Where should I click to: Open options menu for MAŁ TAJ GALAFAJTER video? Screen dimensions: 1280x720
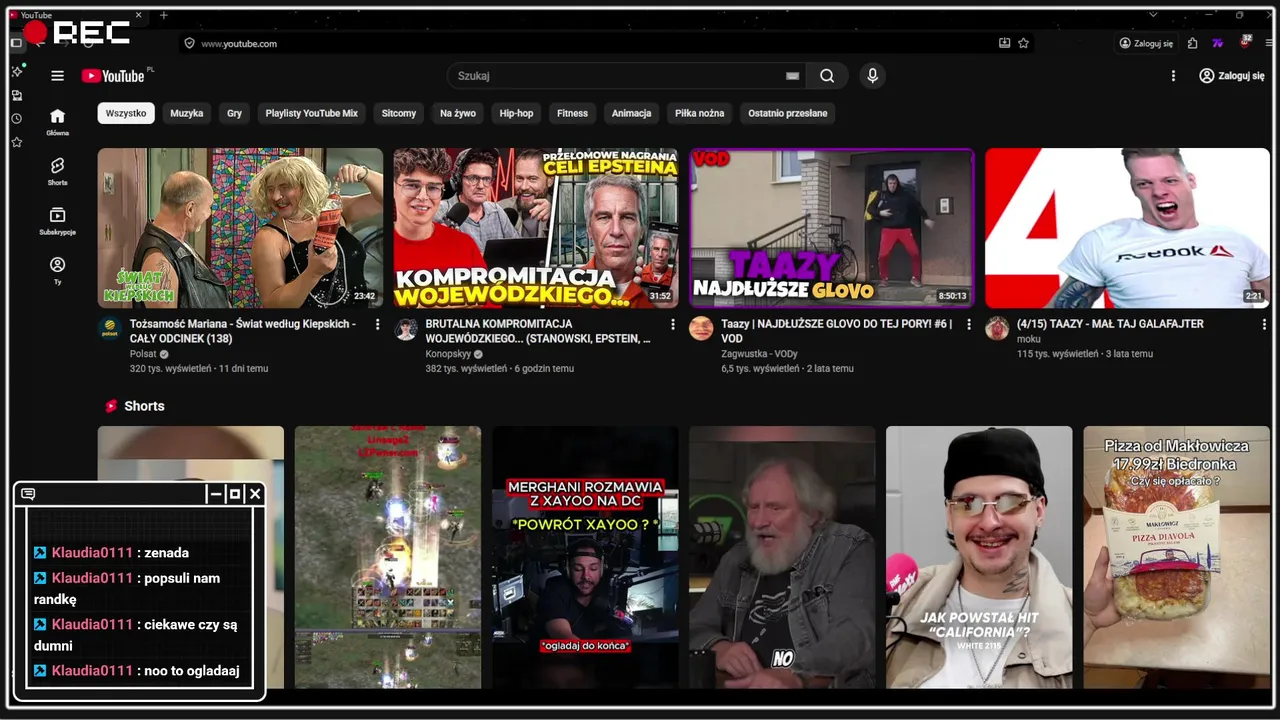pos(1265,324)
